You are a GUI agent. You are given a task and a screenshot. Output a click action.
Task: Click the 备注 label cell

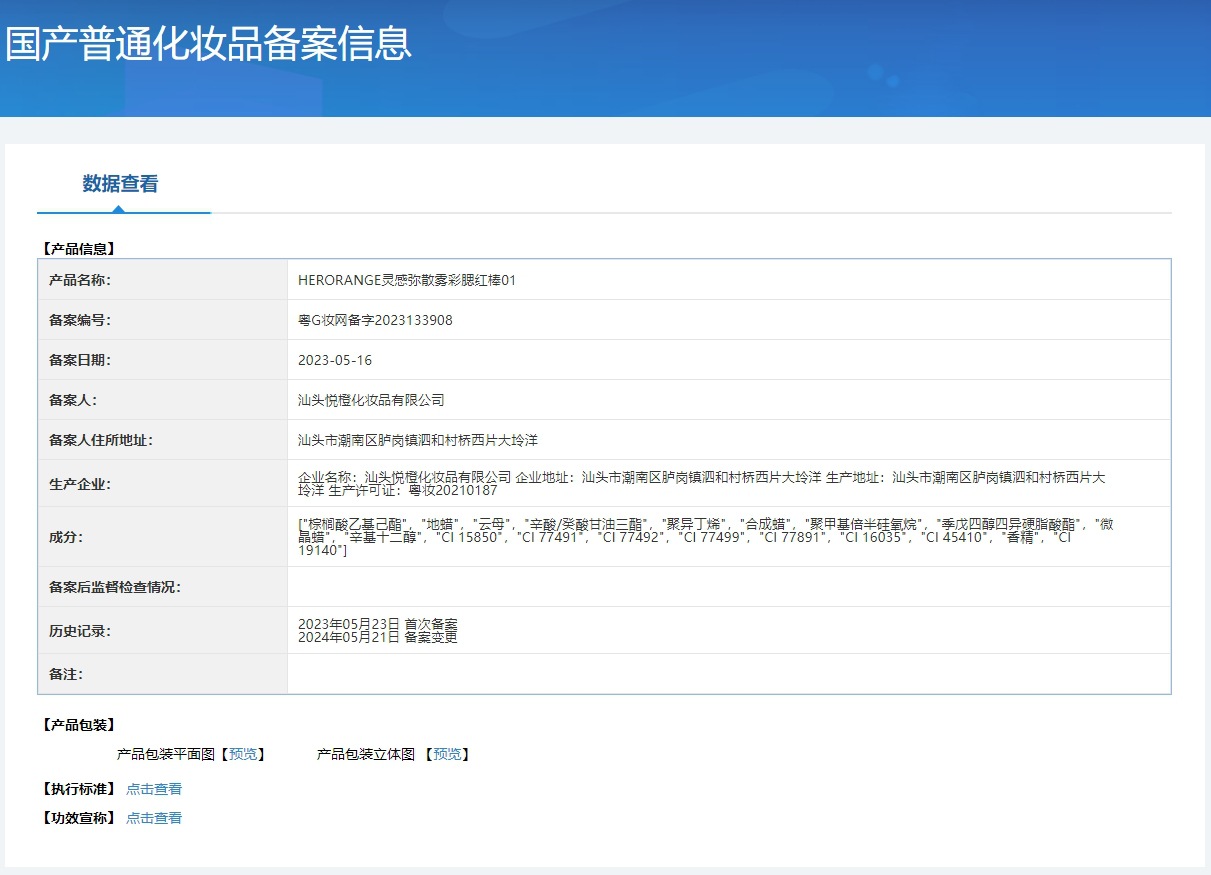(x=163, y=674)
